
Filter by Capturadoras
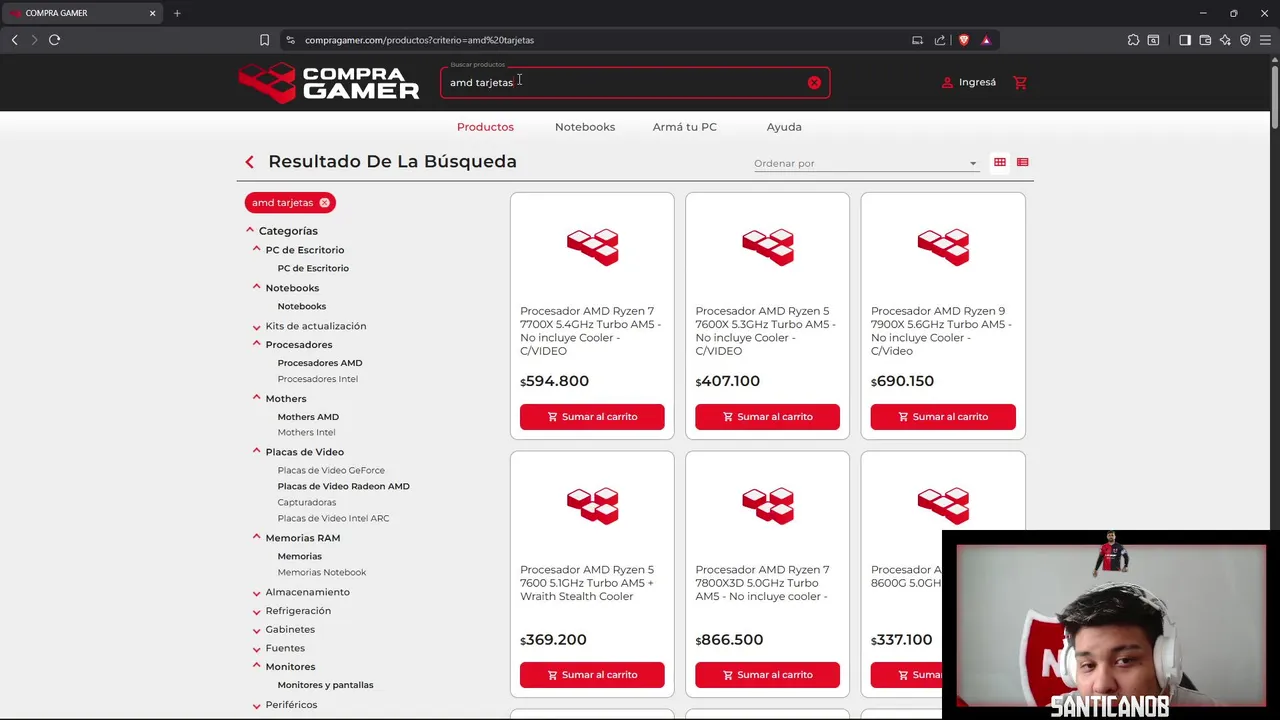307,502
